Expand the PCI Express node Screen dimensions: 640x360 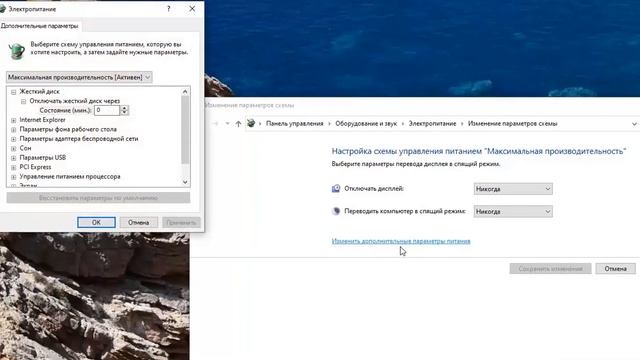[13, 168]
